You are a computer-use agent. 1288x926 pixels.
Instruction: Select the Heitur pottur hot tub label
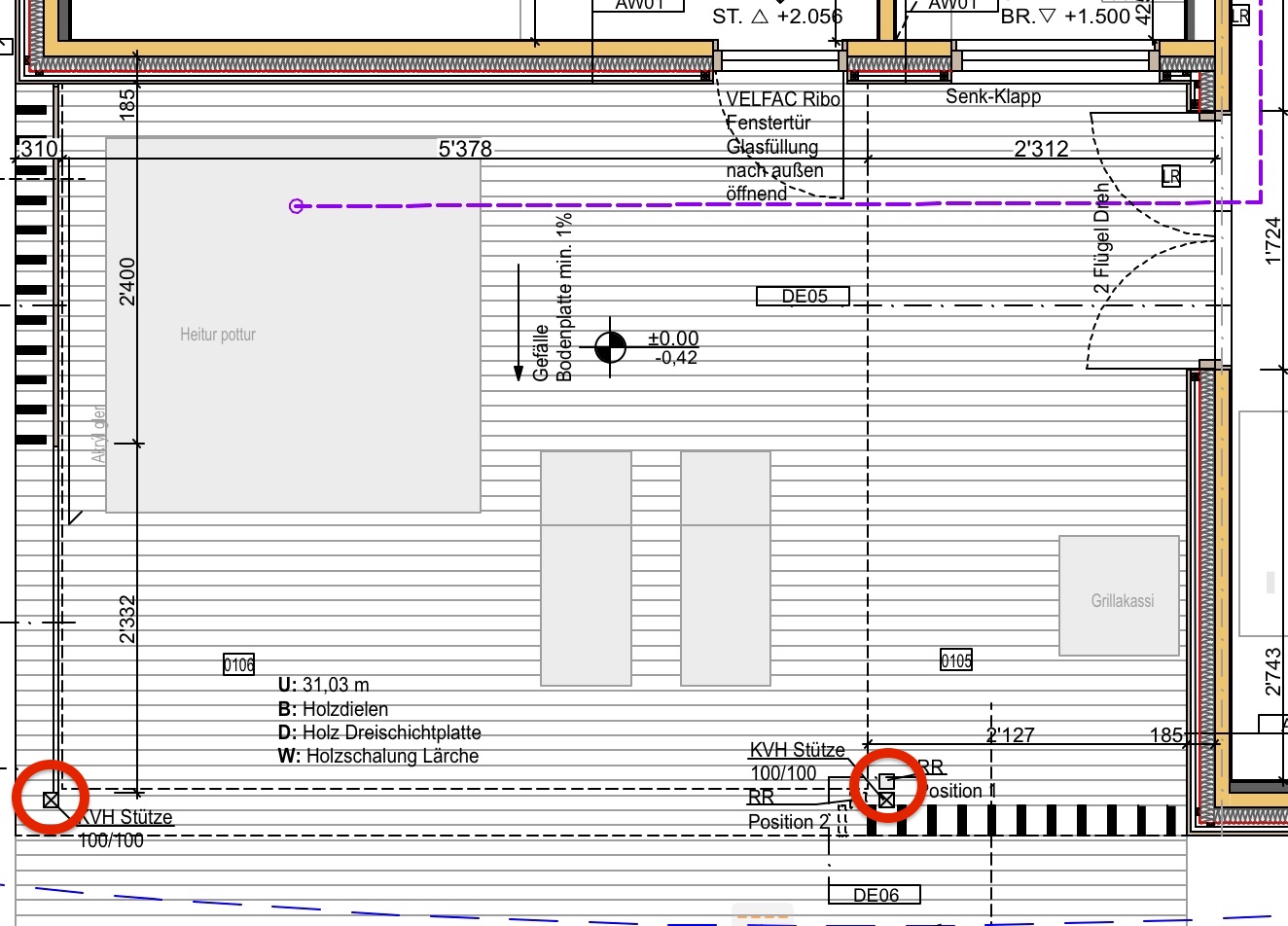218,335
